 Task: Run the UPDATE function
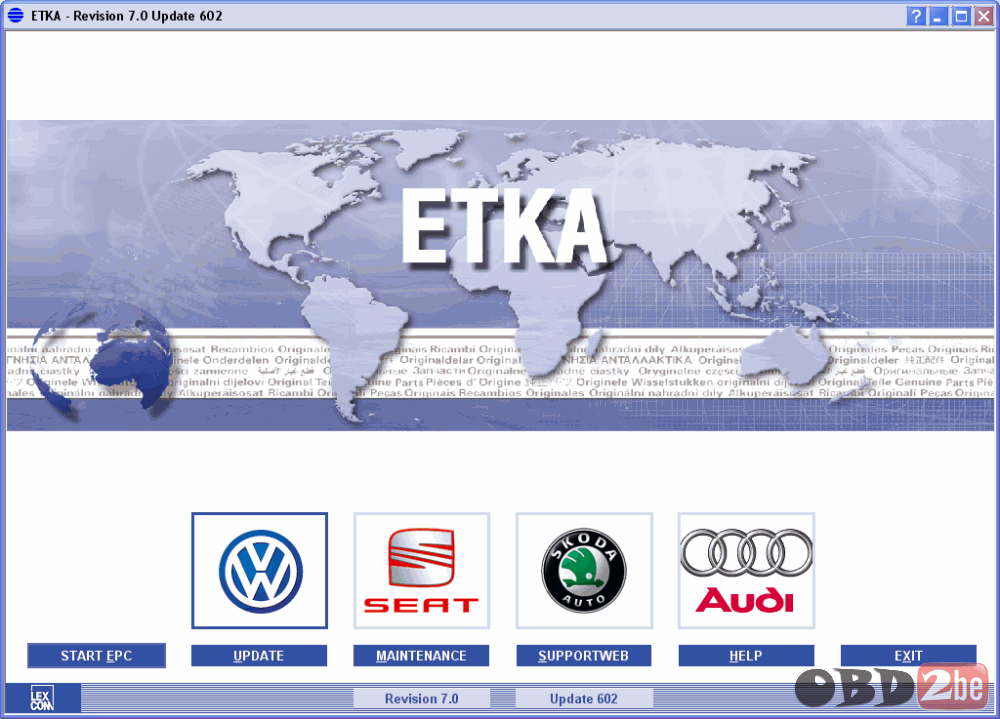coord(259,656)
